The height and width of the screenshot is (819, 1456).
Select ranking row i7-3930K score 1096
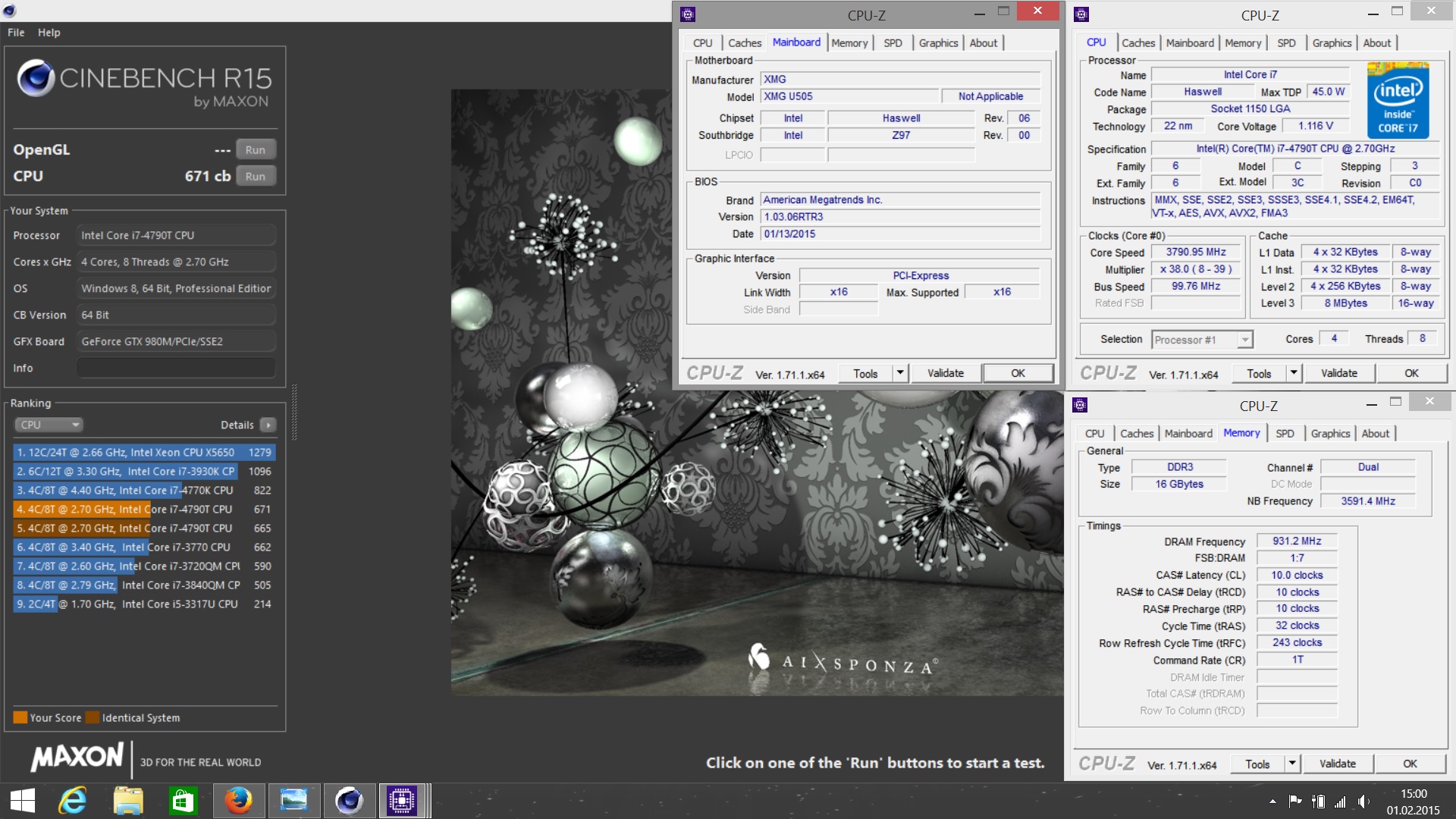[x=144, y=471]
